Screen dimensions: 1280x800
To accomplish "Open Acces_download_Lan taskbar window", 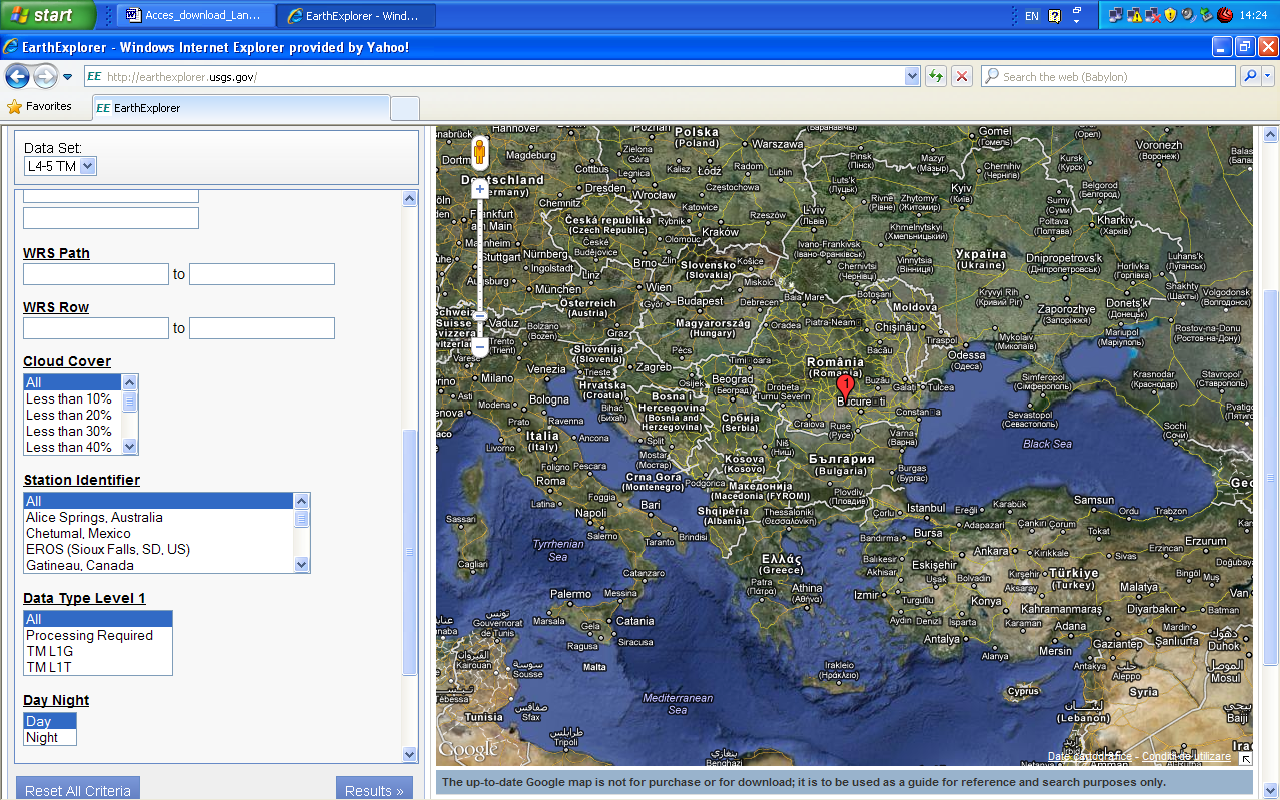I will coord(196,16).
